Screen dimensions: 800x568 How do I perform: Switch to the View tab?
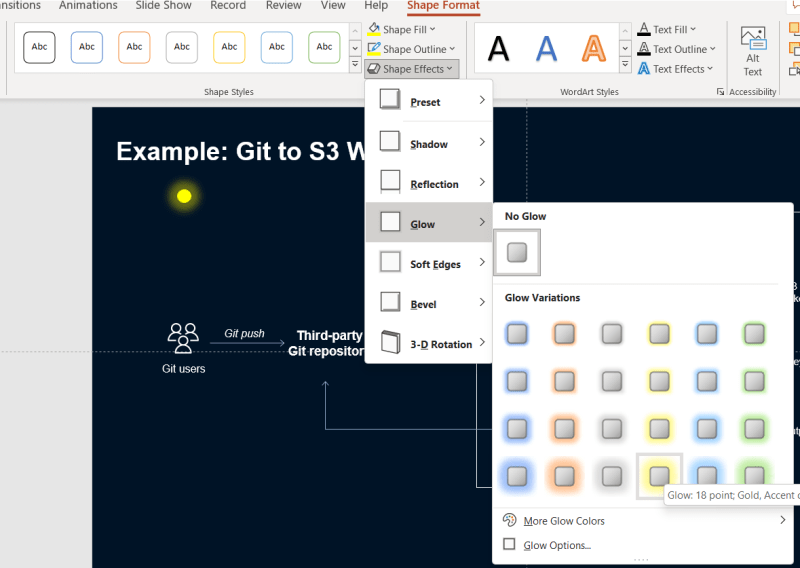333,6
